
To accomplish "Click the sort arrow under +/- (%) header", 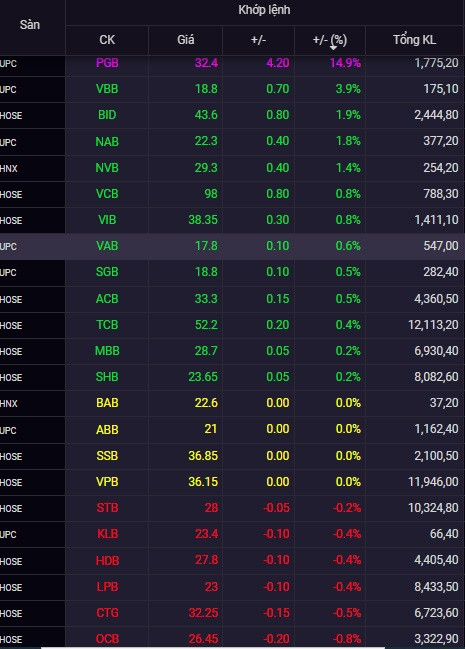I will coord(333,48).
